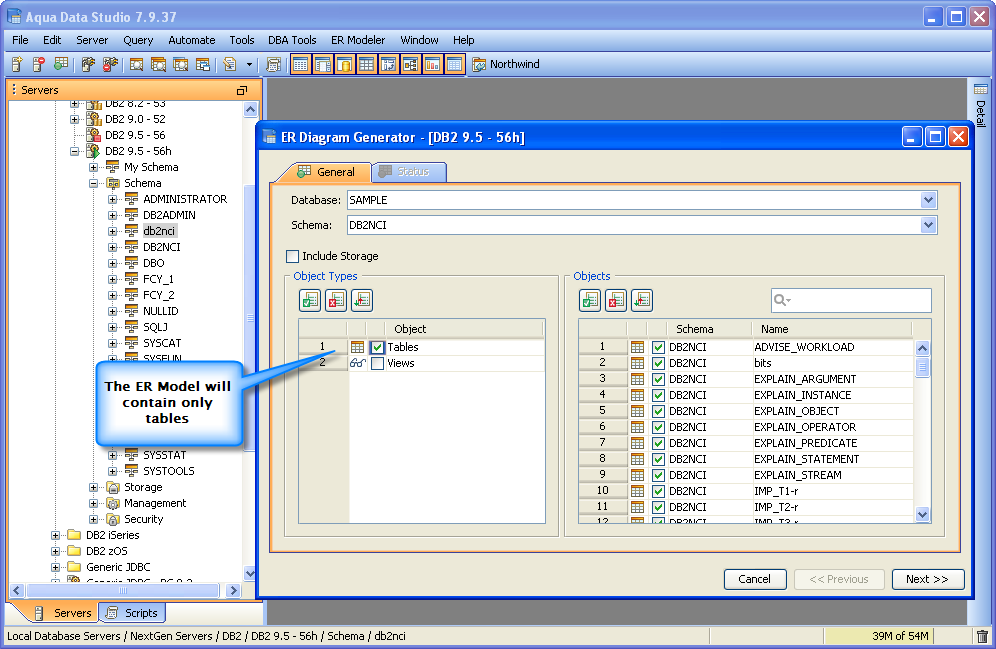Click the Next >> button
996x649 pixels.
(927, 579)
